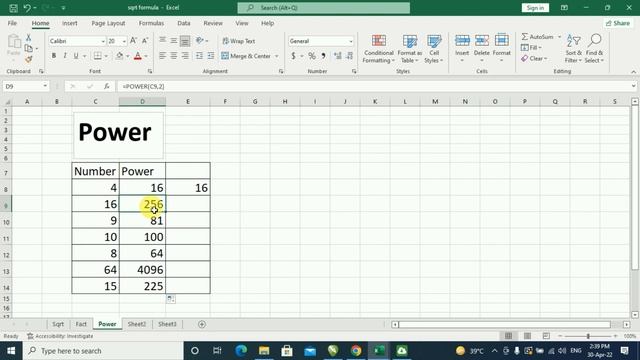The image size is (640, 360).
Task: Switch to Page Break Preview in status bar
Action: click(546, 336)
